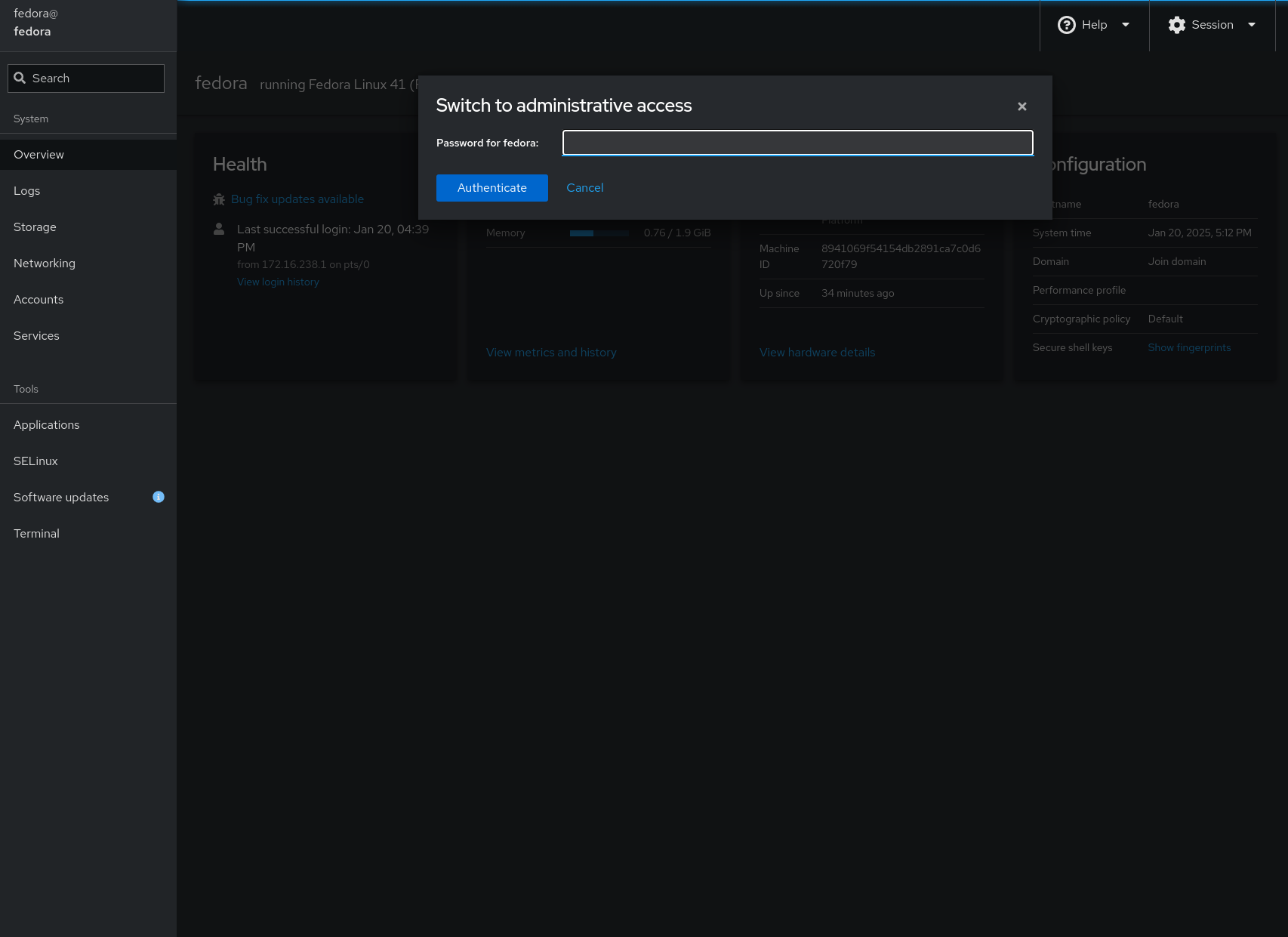The width and height of the screenshot is (1288, 937).
Task: Click the Session gear icon
Action: pos(1176,25)
